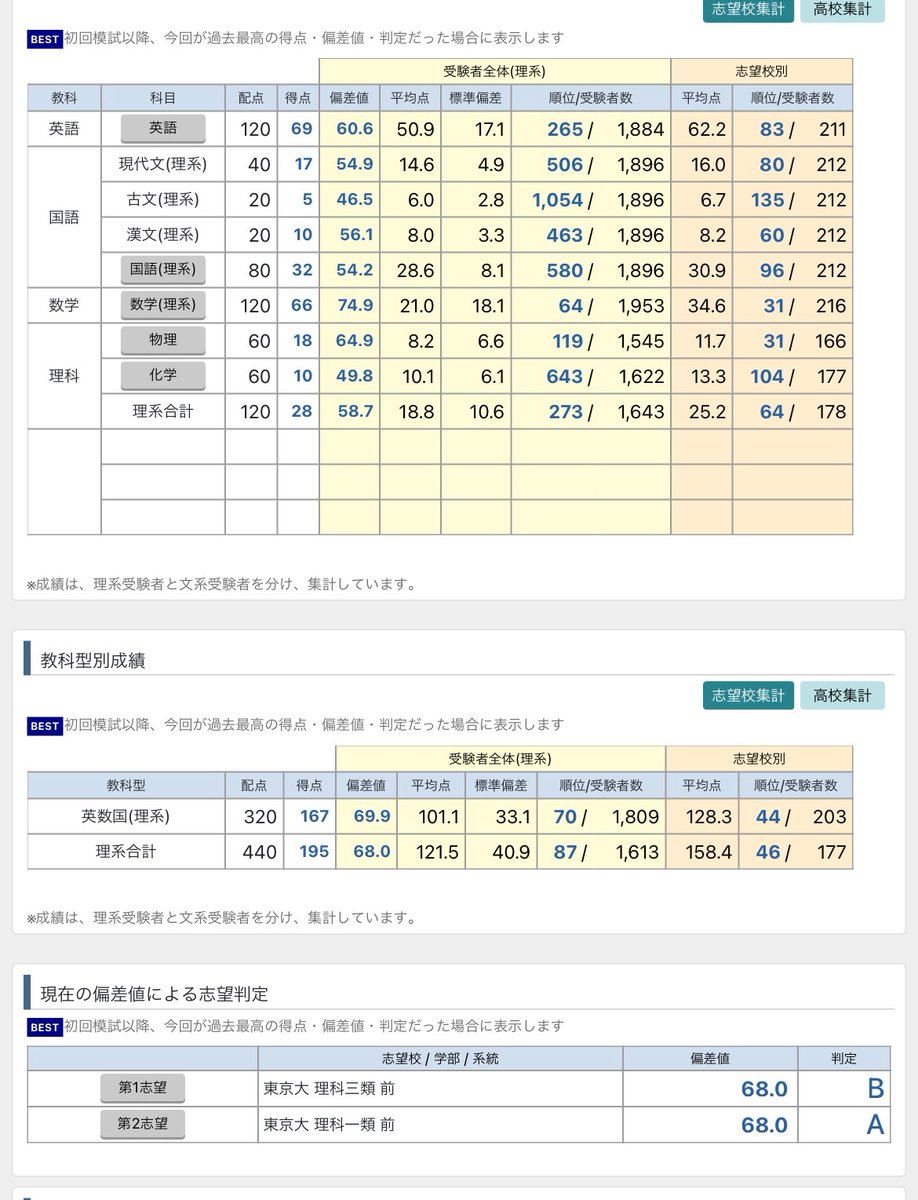Click the 第2志望 button
The width and height of the screenshot is (918, 1200).
(143, 1124)
